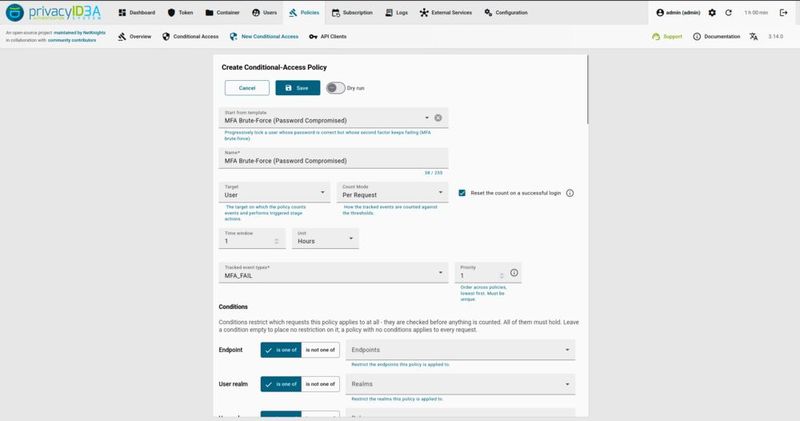Click the language translate icon

point(754,37)
